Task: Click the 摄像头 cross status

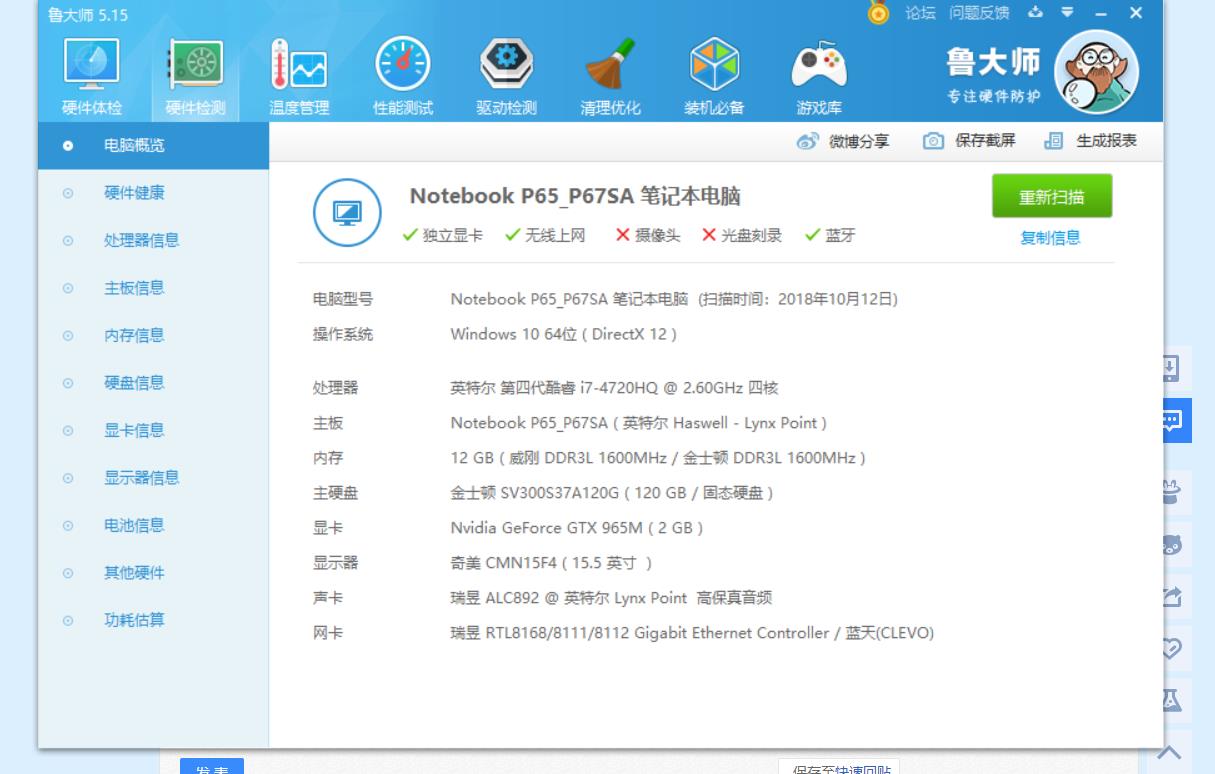Action: (x=648, y=236)
